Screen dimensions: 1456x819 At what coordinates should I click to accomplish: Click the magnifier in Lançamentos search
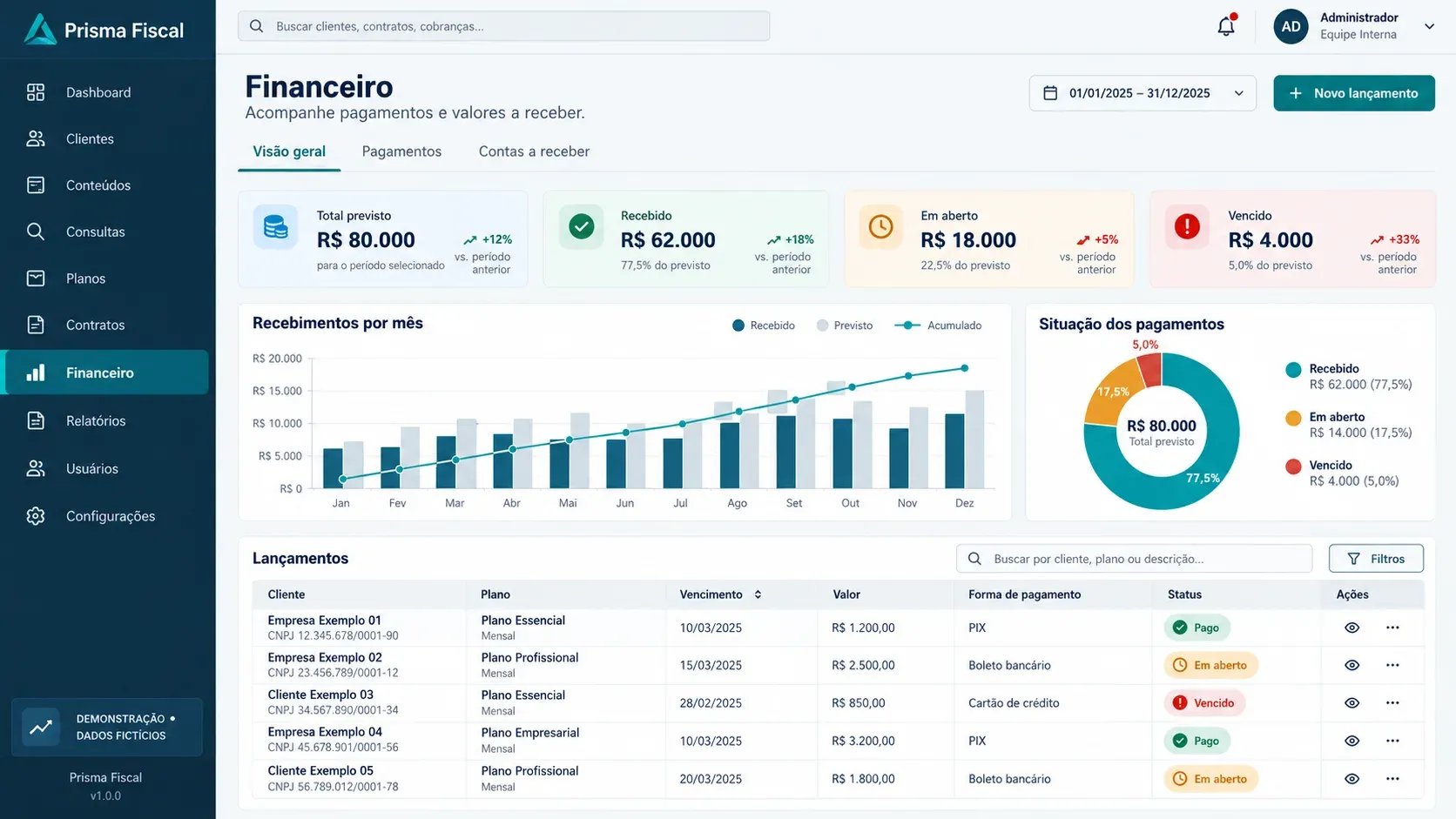(x=974, y=559)
